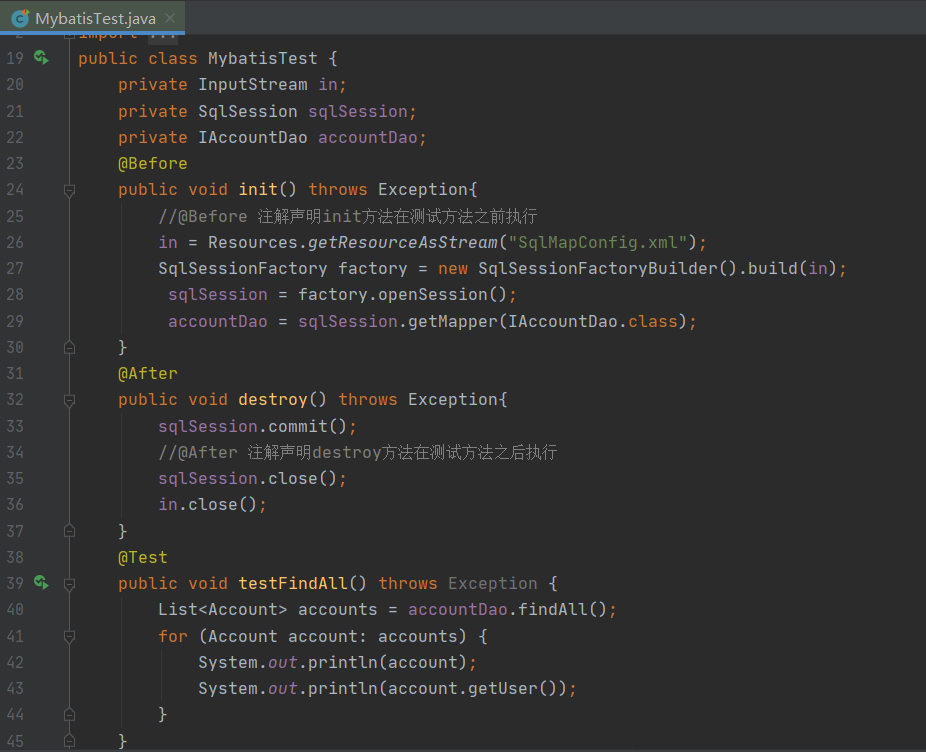Click the testFindAll fold end marker at line 45
Viewport: 926px width, 752px height.
pos(69,741)
